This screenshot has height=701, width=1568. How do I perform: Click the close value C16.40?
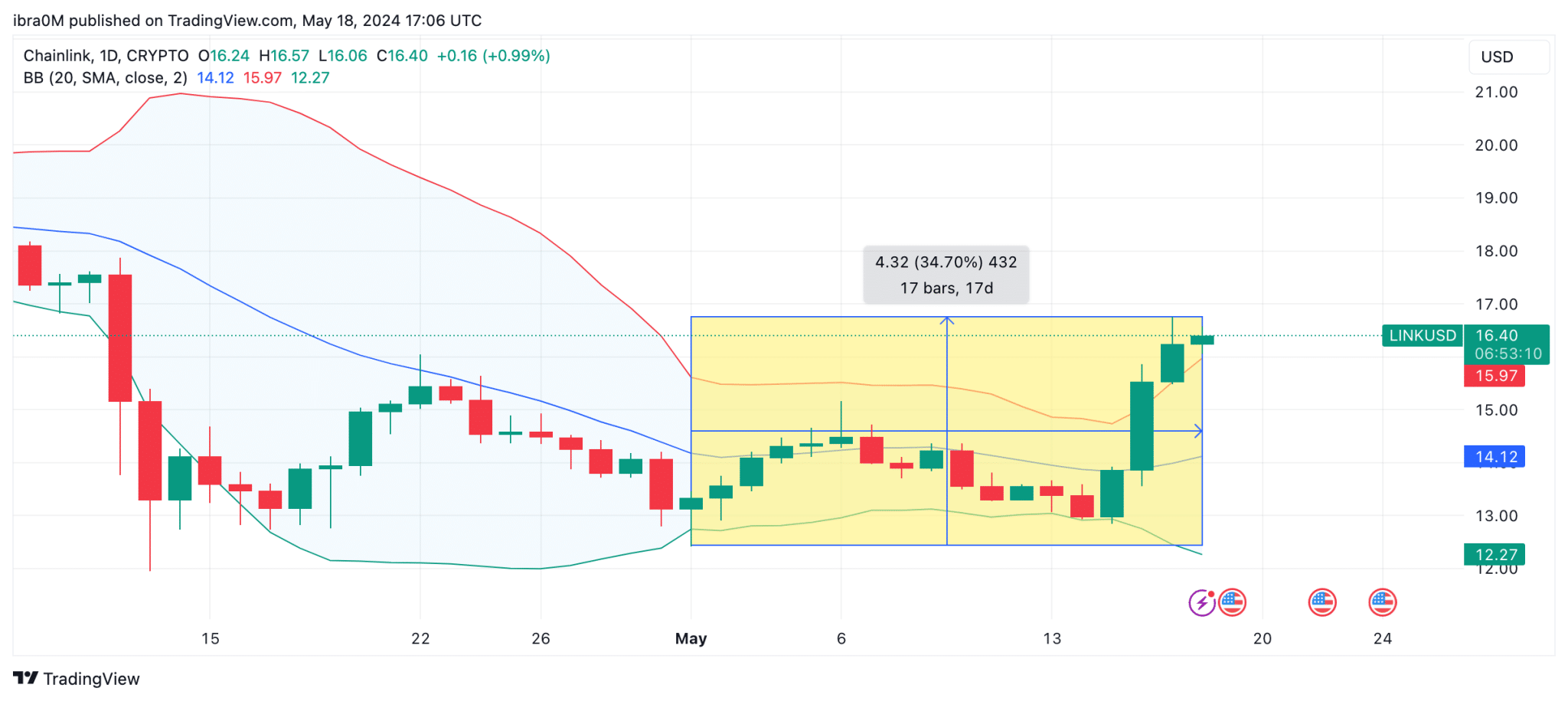click(402, 56)
